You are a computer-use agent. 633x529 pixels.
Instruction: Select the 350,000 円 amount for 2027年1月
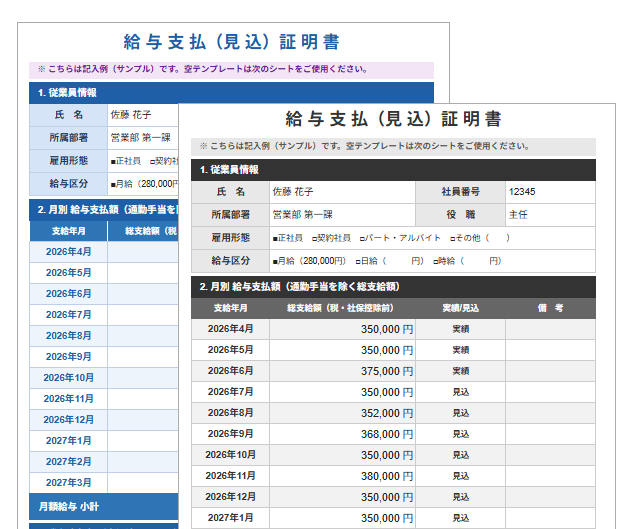coord(342,518)
